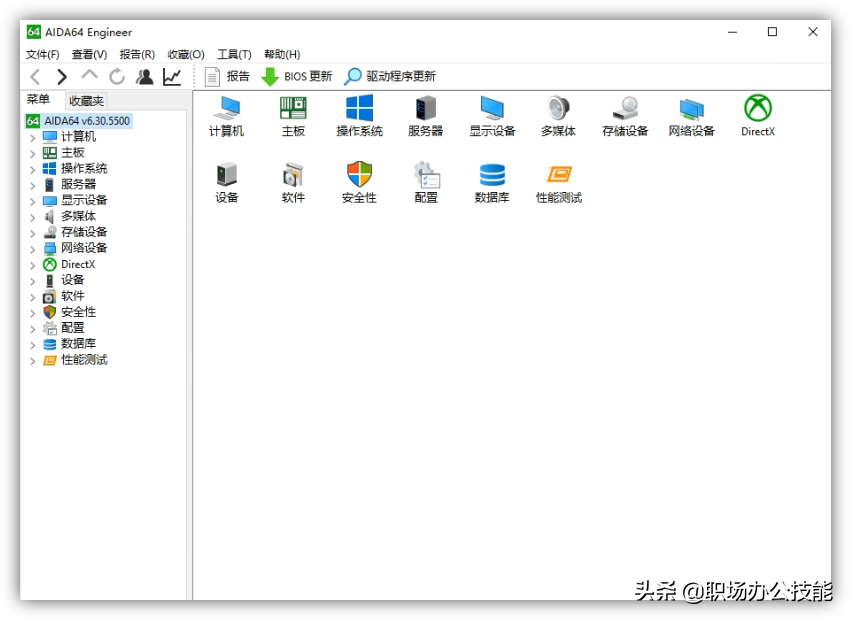Click the user silhouette toolbar icon
This screenshot has width=851, height=620.
[x=144, y=77]
